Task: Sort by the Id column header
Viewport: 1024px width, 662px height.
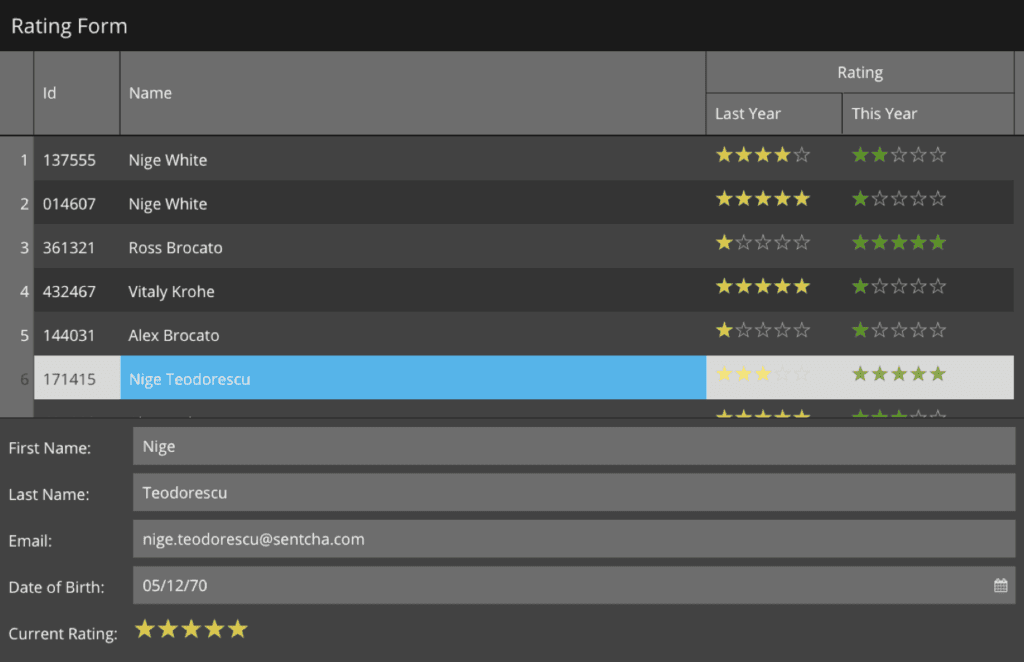Action: [76, 93]
